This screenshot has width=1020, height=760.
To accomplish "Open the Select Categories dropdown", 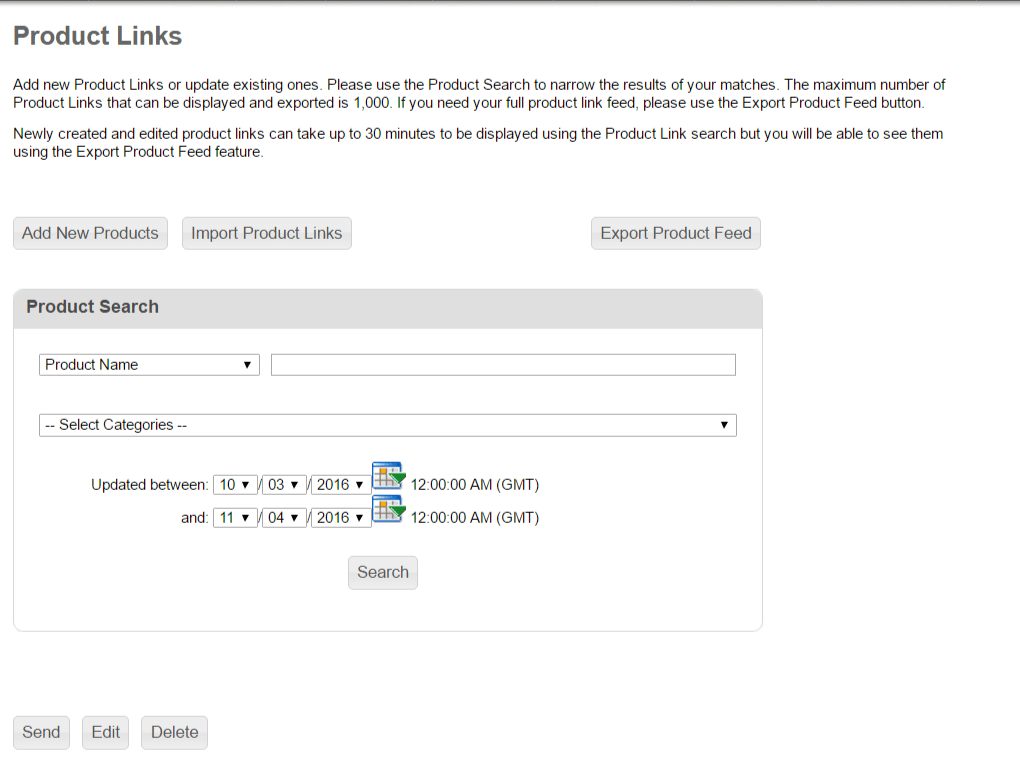I will point(387,425).
